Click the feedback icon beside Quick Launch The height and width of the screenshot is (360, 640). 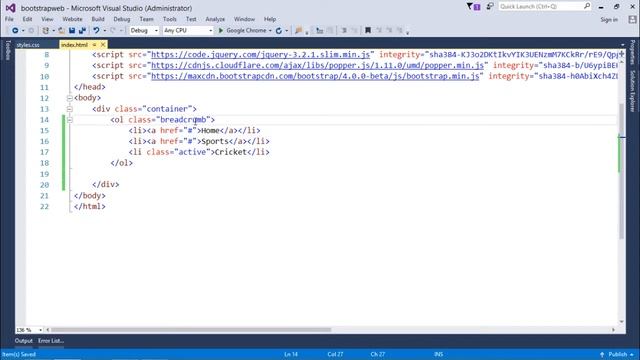point(490,7)
